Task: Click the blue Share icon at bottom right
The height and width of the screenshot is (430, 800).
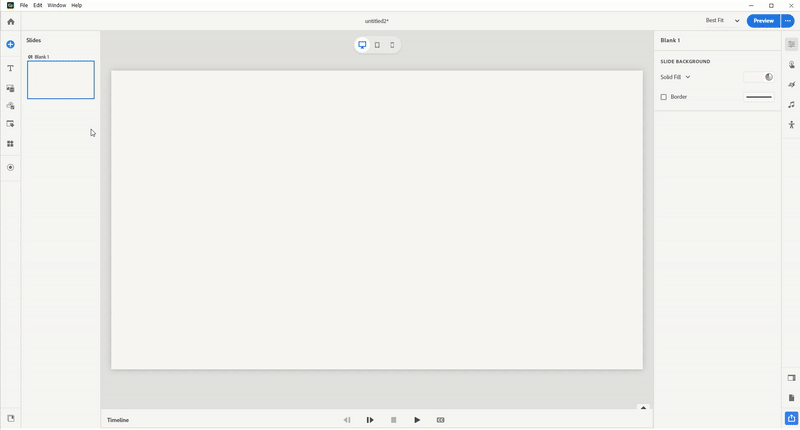Action: coord(791,419)
